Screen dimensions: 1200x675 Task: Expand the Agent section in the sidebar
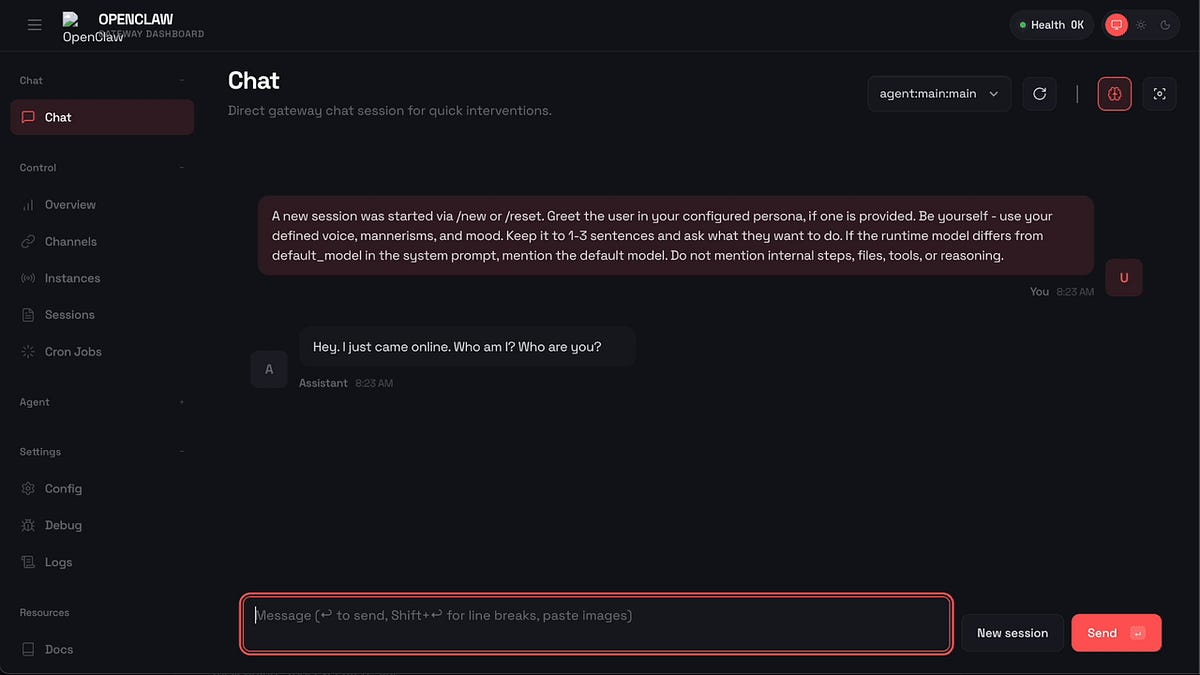(182, 402)
